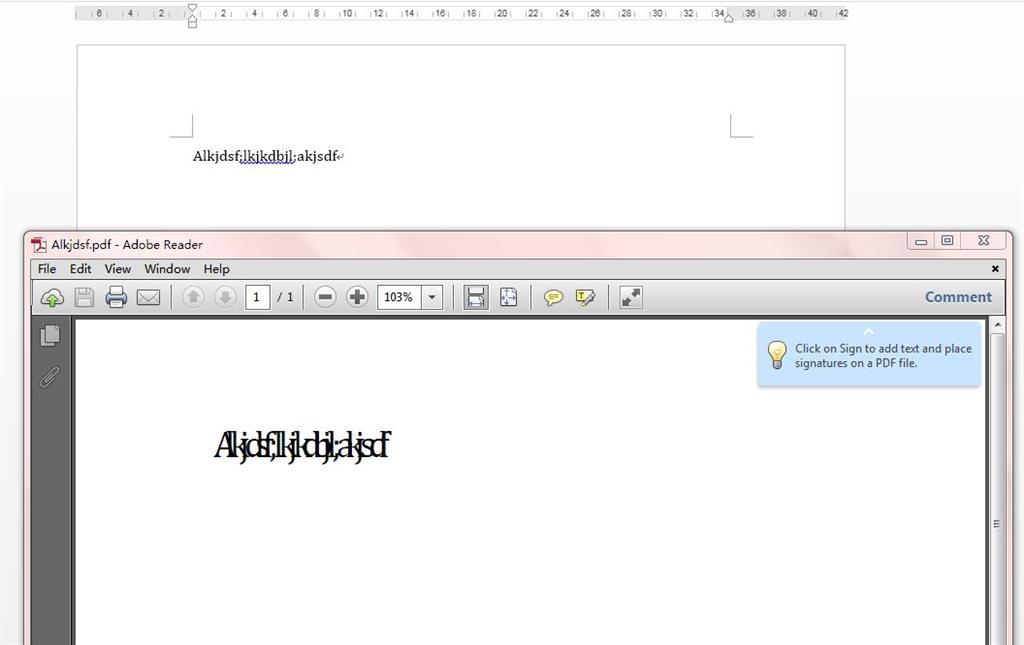Email the PDF using the envelope icon
Viewport: 1024px width, 645px height.
[x=148, y=297]
